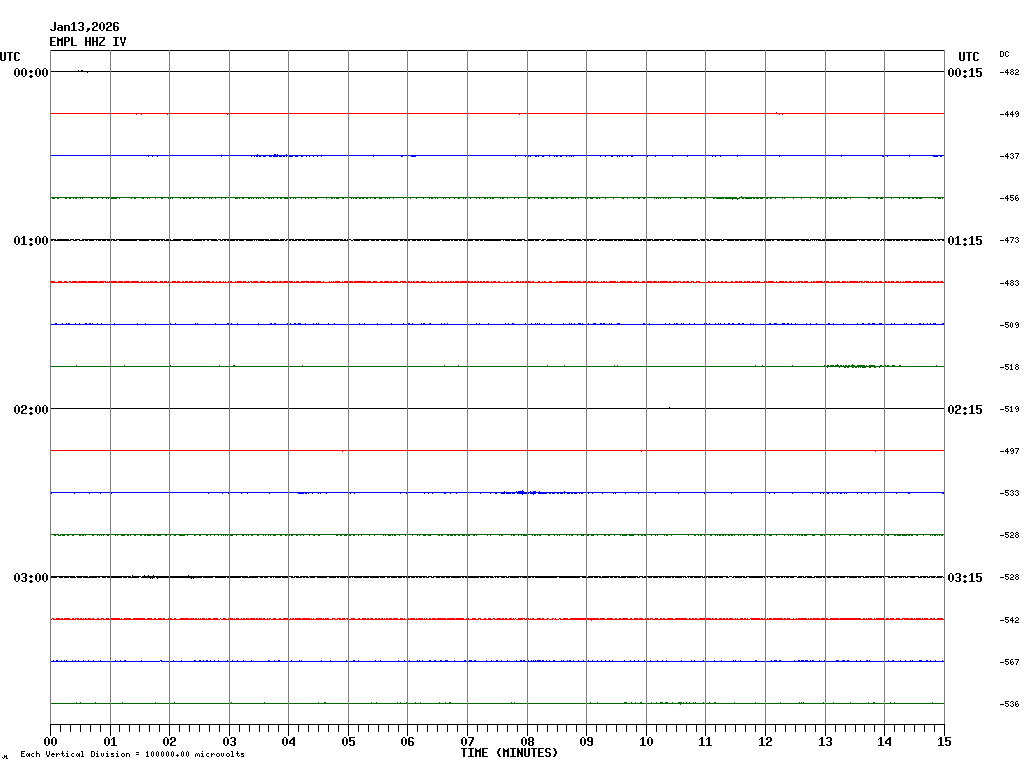The width and height of the screenshot is (1024, 768).
Task: Click the 00:00 UTC row label
Action: coord(31,72)
